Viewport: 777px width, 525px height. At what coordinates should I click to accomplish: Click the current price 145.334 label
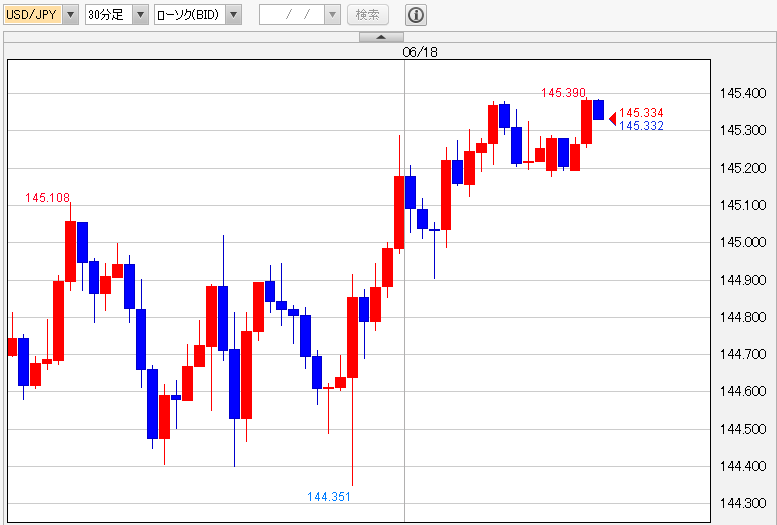click(x=641, y=113)
